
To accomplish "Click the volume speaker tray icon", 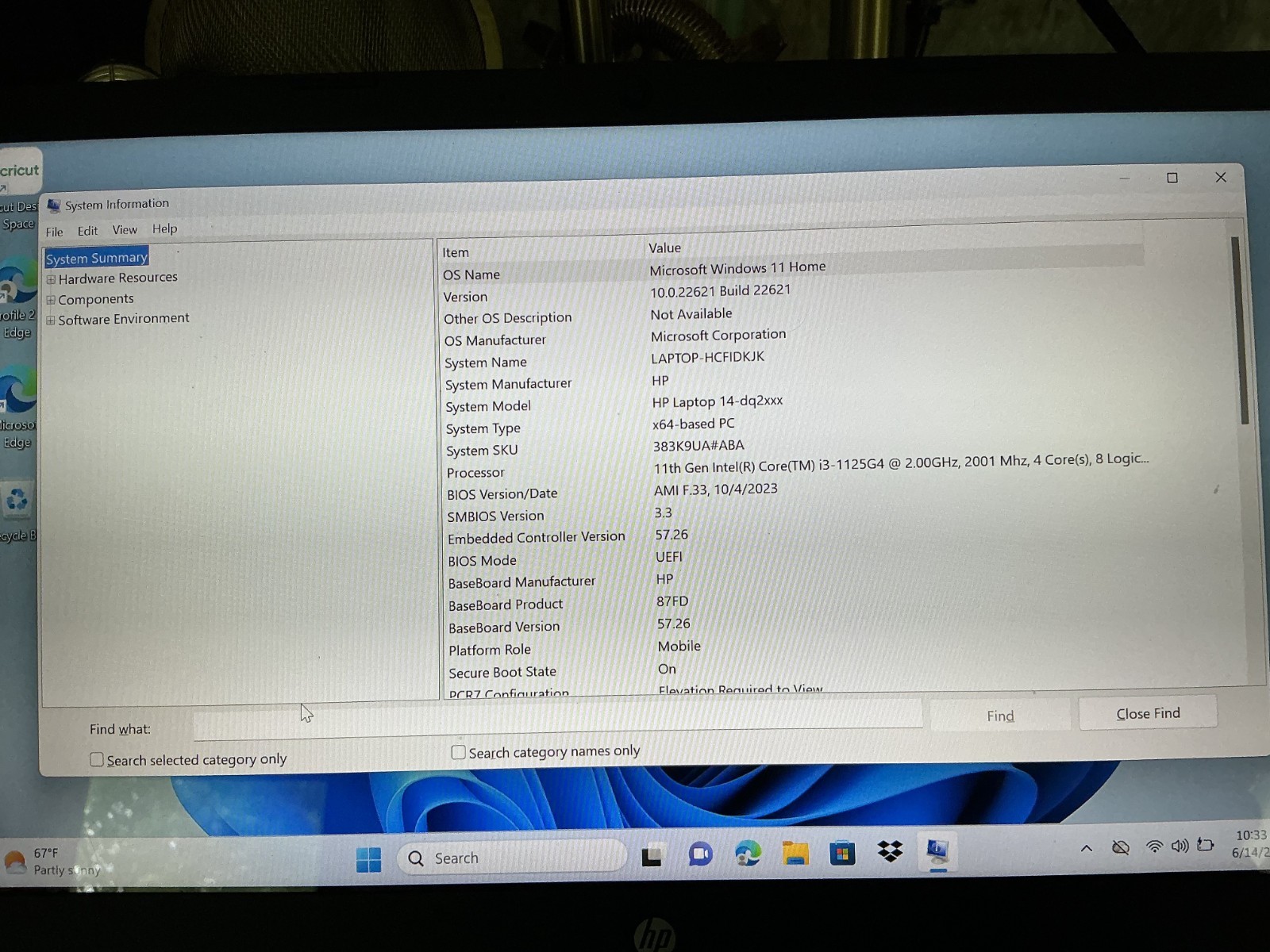I will click(1180, 846).
